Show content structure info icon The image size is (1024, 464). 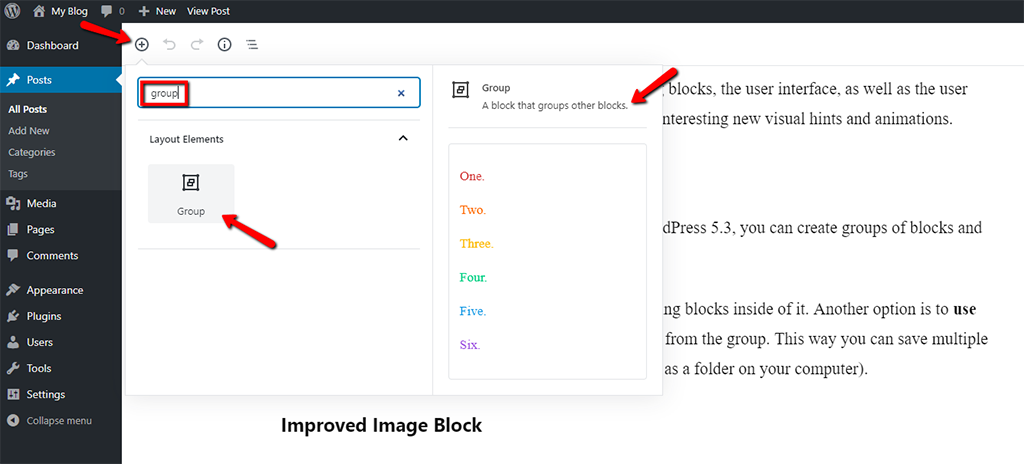click(x=224, y=44)
